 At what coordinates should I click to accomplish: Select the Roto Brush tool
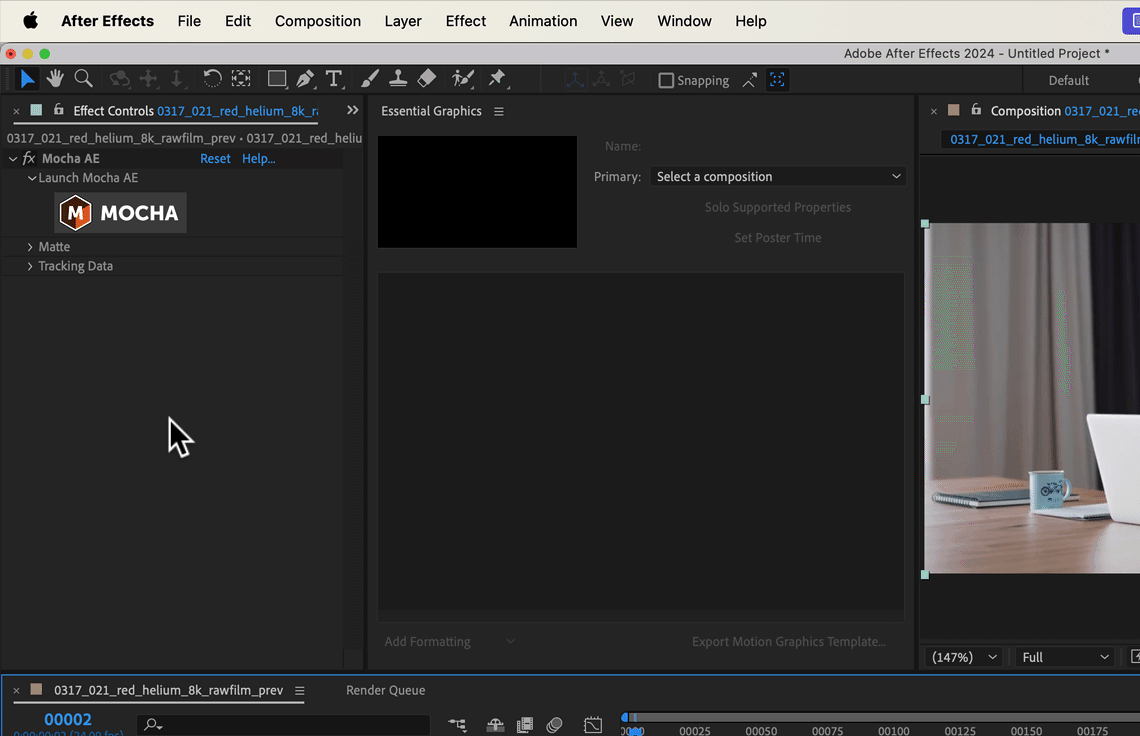pos(462,79)
